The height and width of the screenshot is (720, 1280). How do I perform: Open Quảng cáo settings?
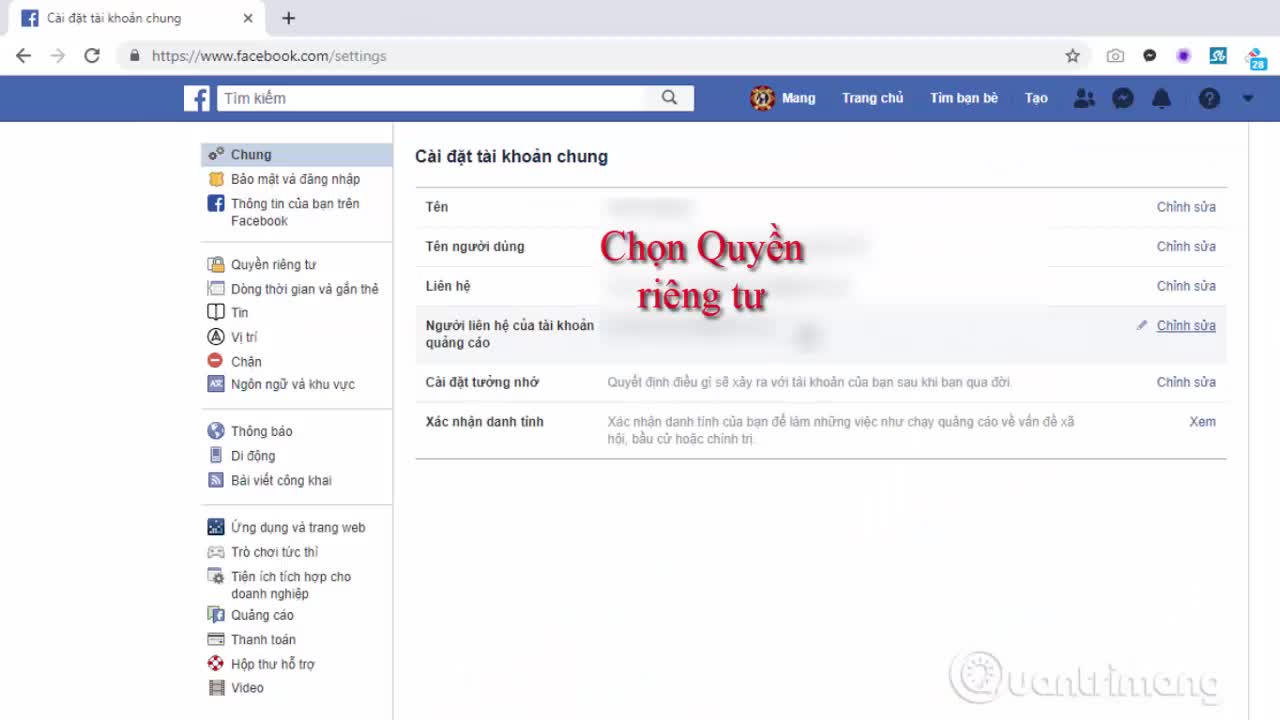pyautogui.click(x=262, y=616)
